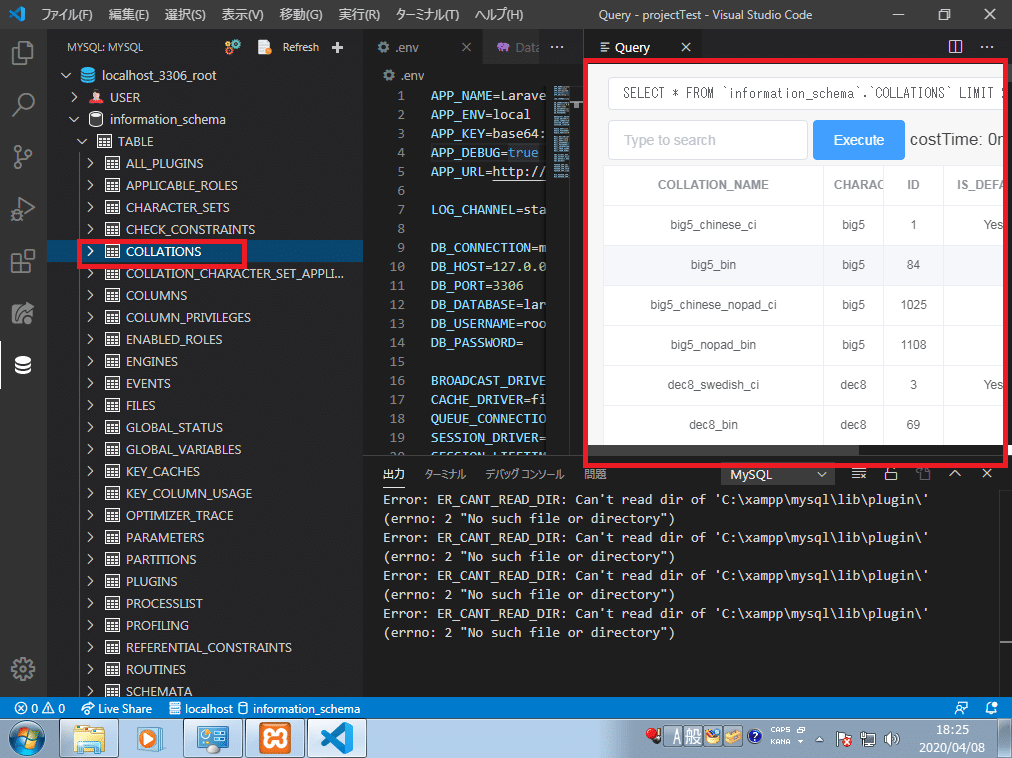This screenshot has width=1012, height=758.
Task: Open the ファイル(F) menu
Action: pos(66,14)
